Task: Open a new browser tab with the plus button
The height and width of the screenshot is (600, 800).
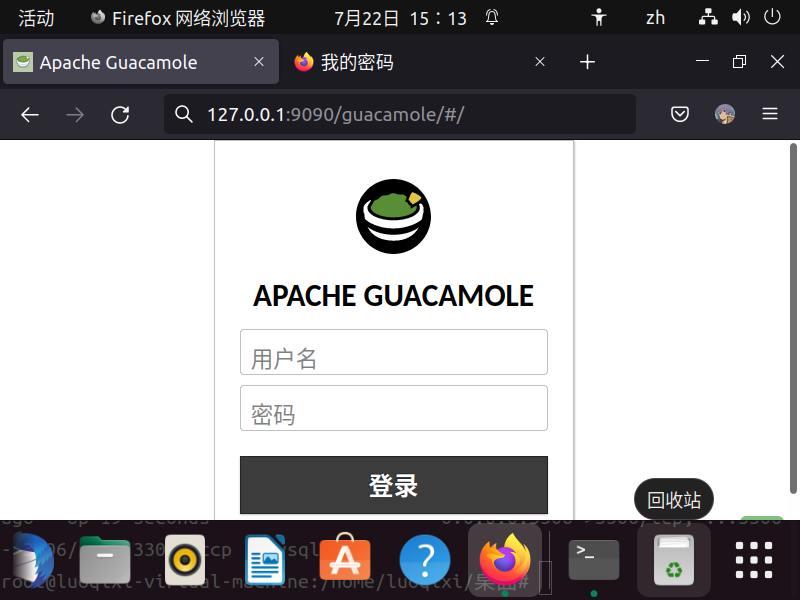Action: tap(587, 61)
